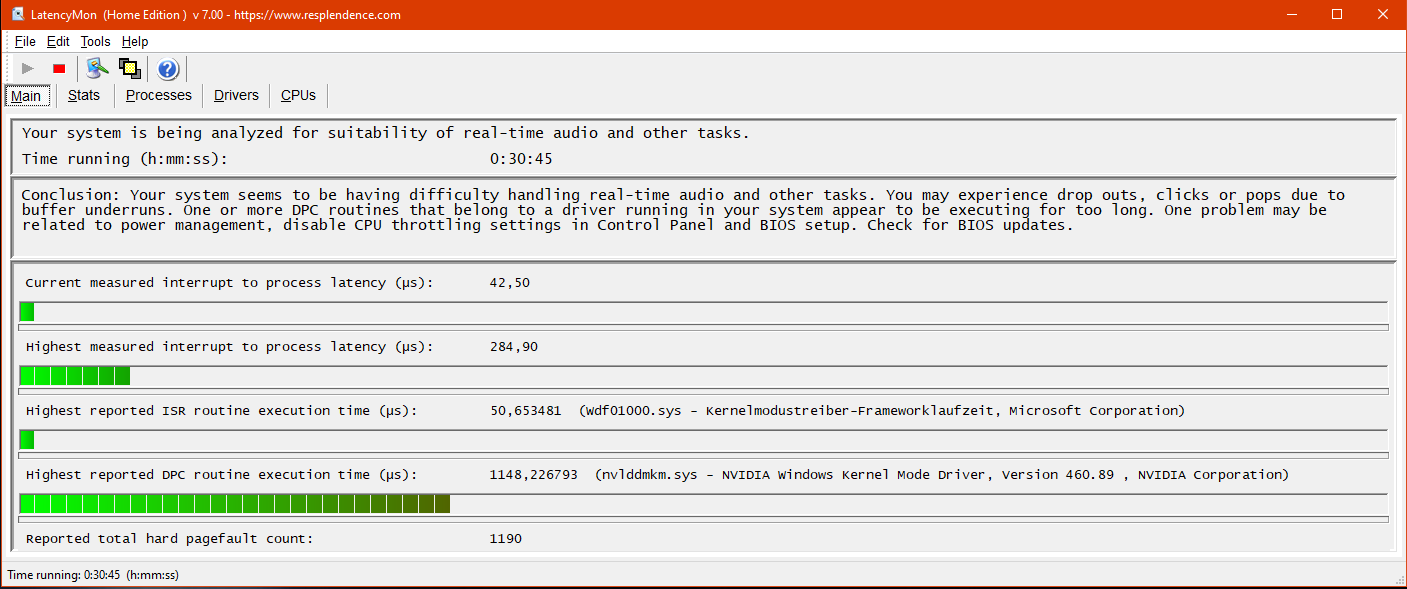
Task: Open the Edit menu
Action: [x=58, y=41]
